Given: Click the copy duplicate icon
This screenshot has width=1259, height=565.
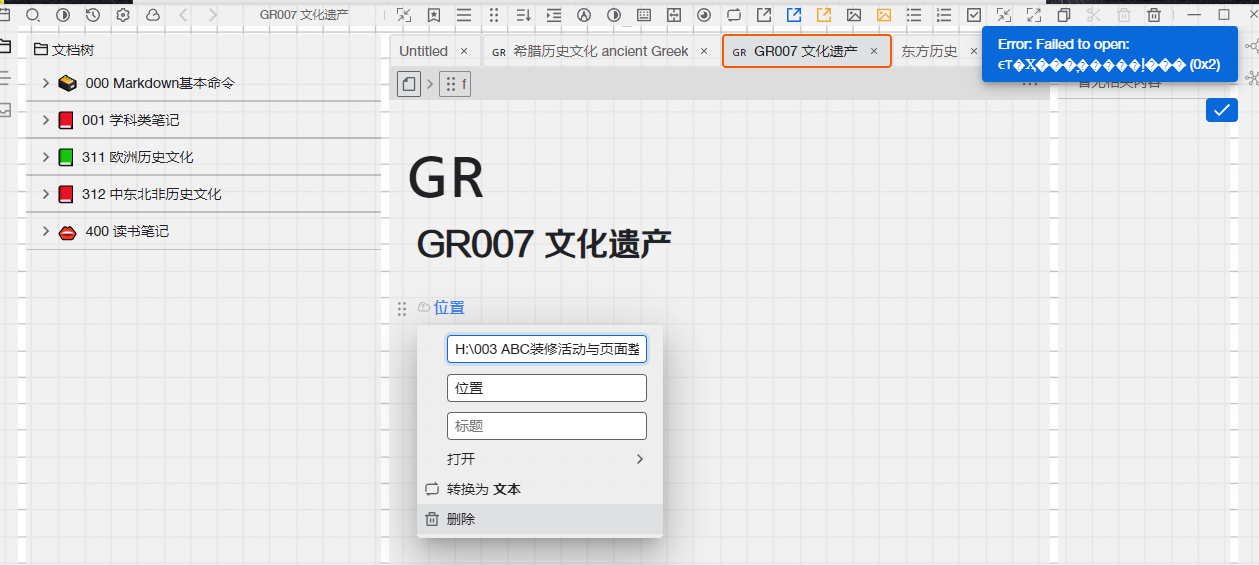Looking at the screenshot, I should (1064, 15).
